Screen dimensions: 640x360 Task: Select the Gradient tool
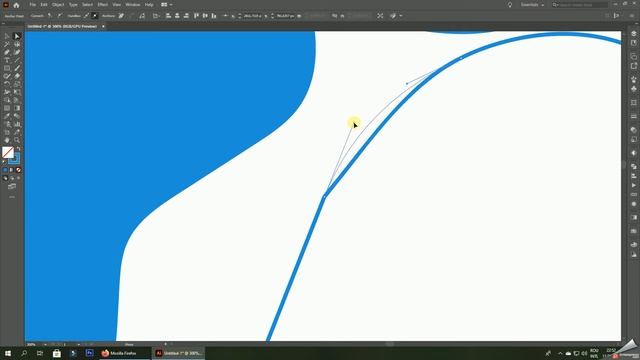(x=17, y=108)
